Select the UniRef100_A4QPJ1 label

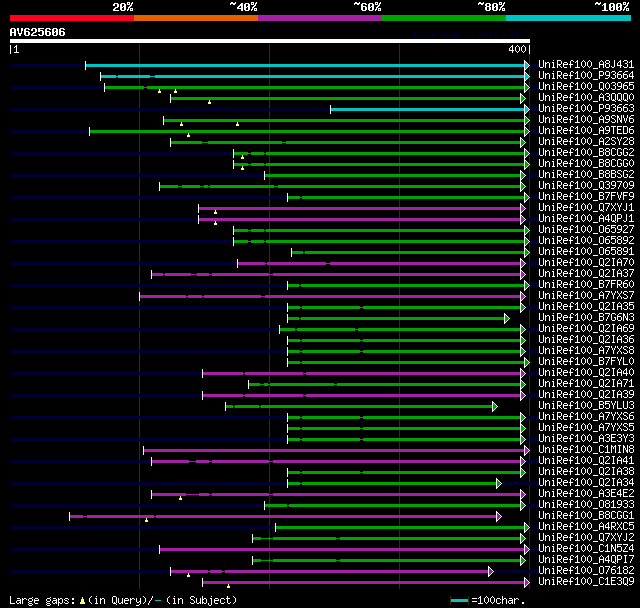[586, 219]
